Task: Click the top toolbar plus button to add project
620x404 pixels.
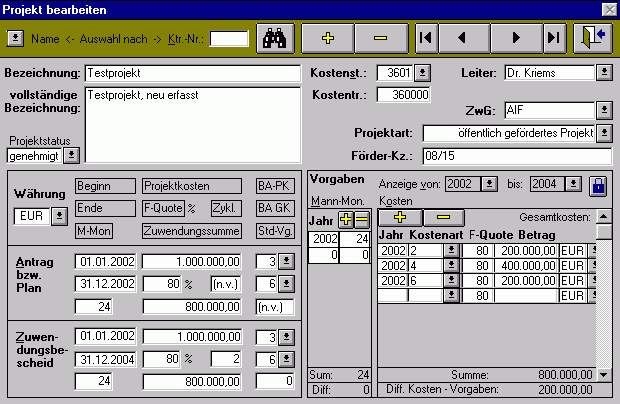Action: [329, 38]
